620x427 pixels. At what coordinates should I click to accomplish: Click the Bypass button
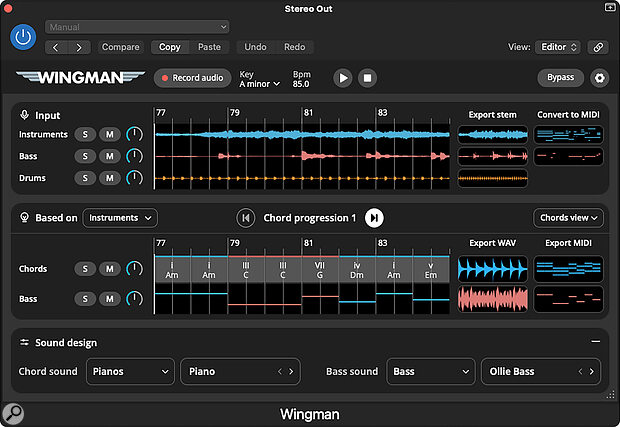coord(560,77)
